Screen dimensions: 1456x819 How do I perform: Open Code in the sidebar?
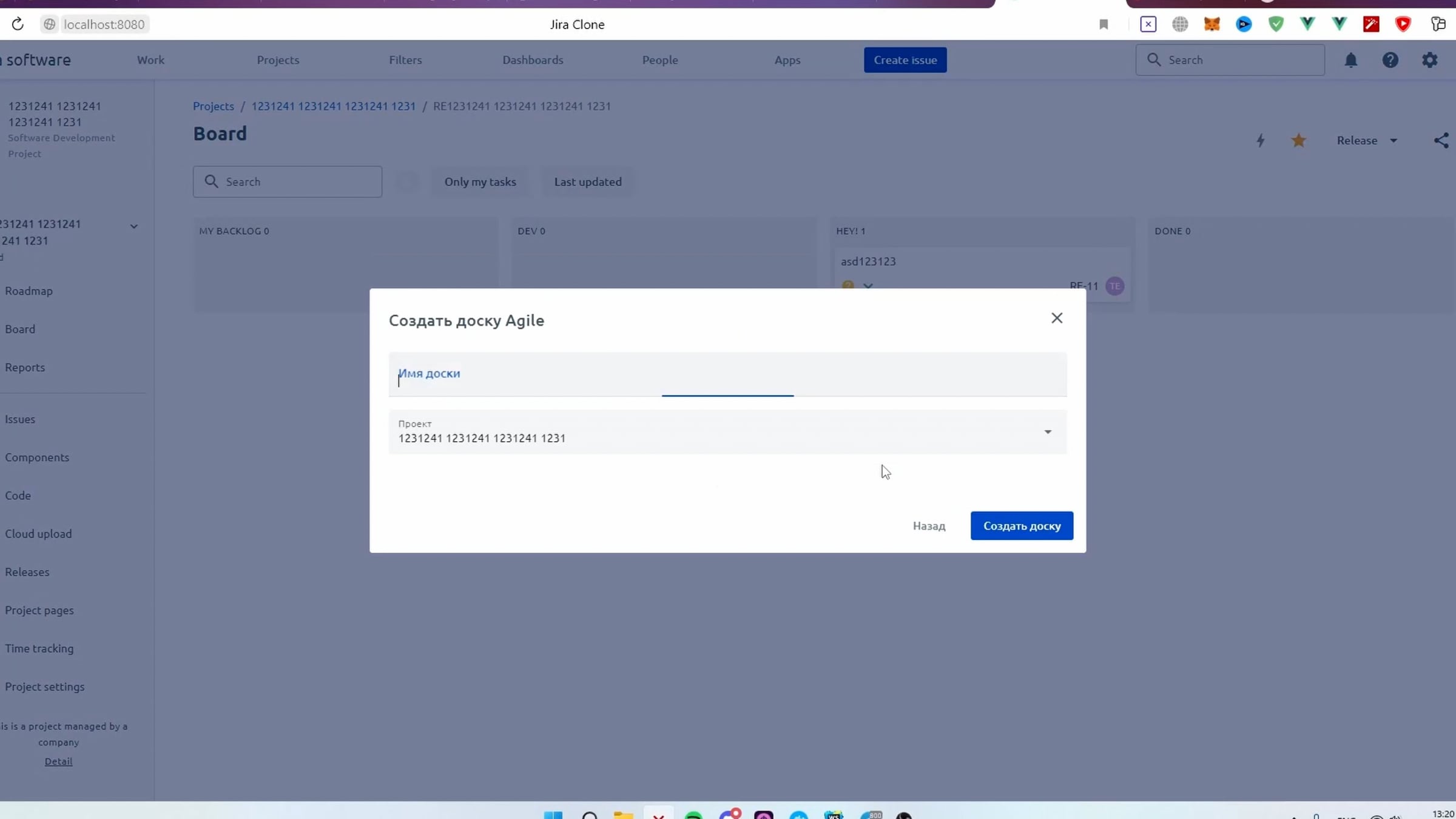coord(18,496)
